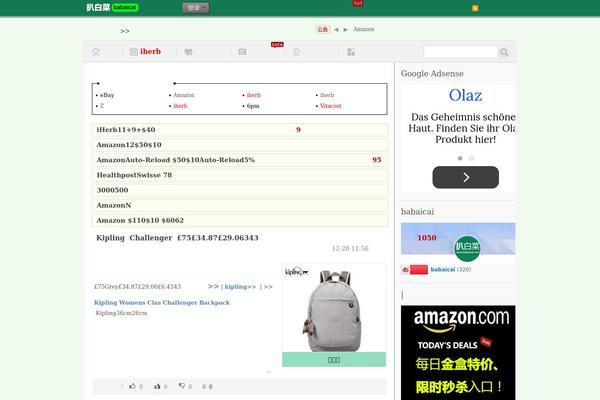Viewport: 600px width, 400px height.
Task: Click the Kipling backpack product image
Action: coord(334,308)
